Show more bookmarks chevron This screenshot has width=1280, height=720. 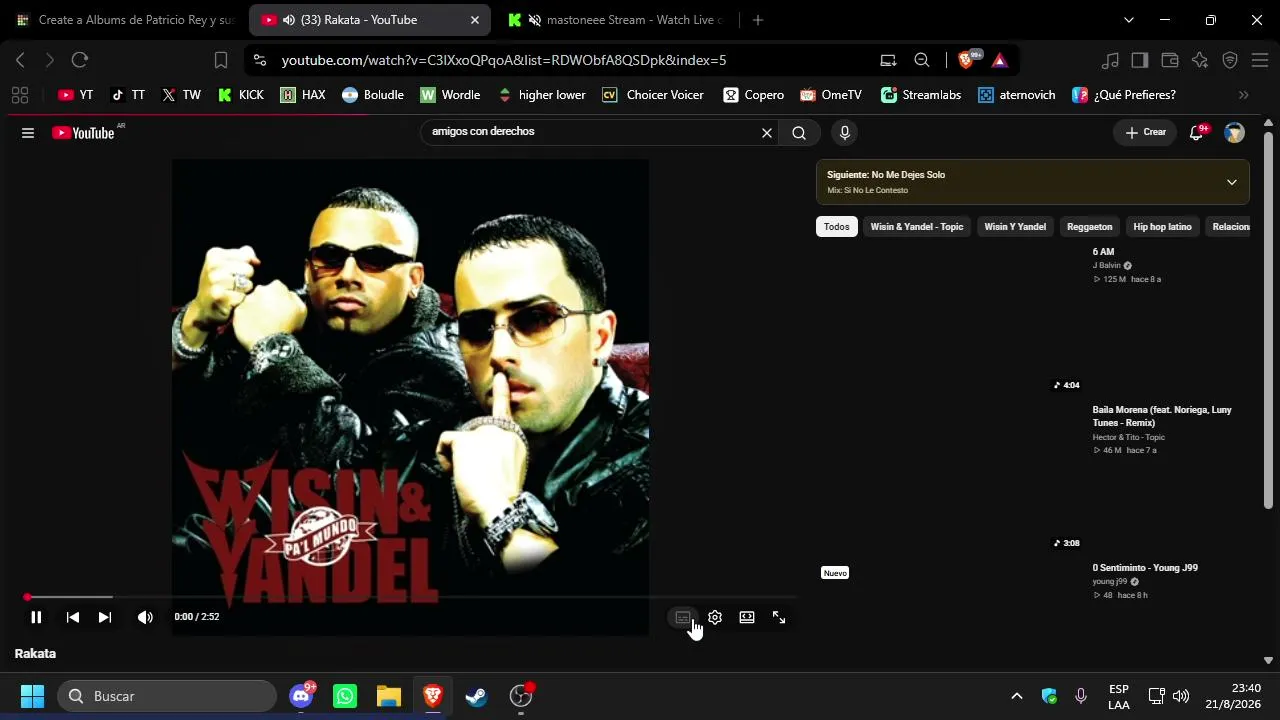(1244, 95)
